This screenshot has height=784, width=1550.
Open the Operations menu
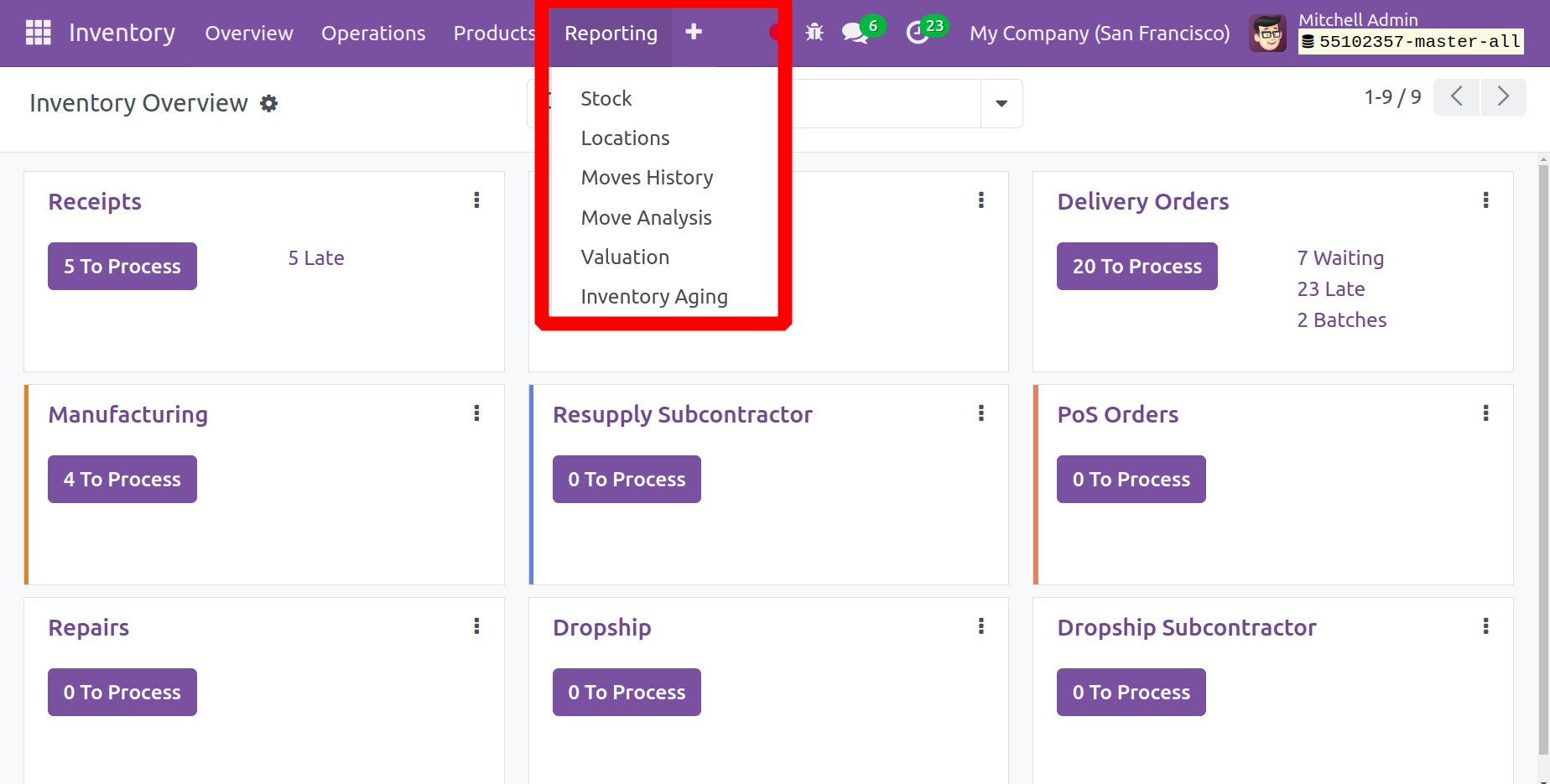373,34
